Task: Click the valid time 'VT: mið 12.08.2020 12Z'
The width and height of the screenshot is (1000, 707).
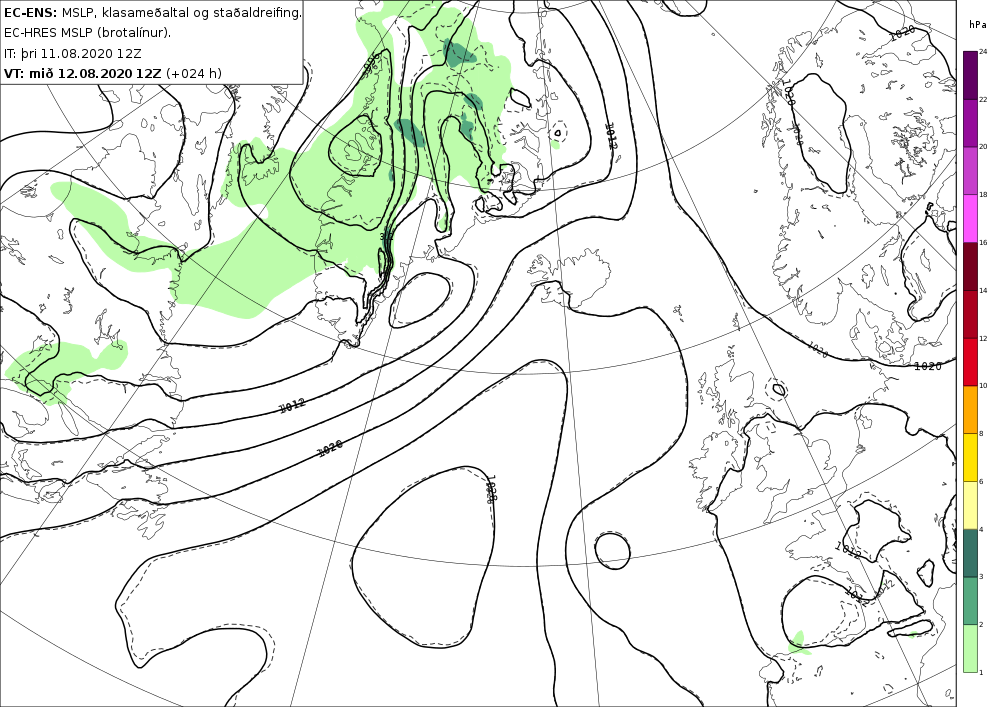Action: (83, 73)
